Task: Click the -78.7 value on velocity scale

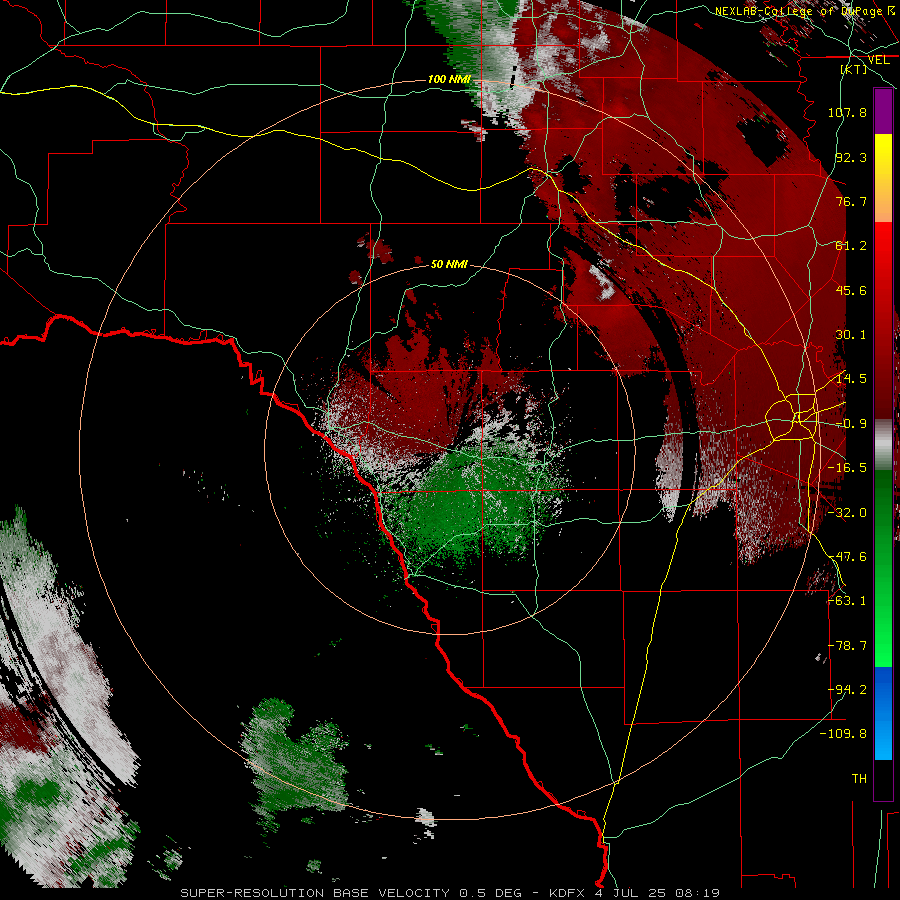Action: click(x=847, y=646)
